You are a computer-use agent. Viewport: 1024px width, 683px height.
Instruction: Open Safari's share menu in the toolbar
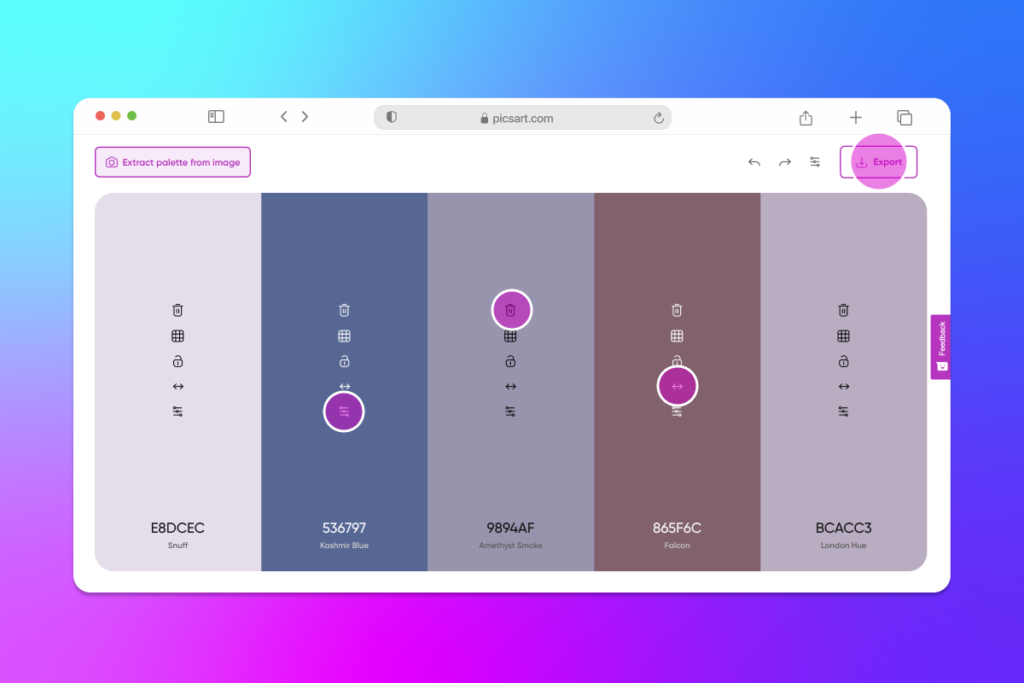click(806, 117)
